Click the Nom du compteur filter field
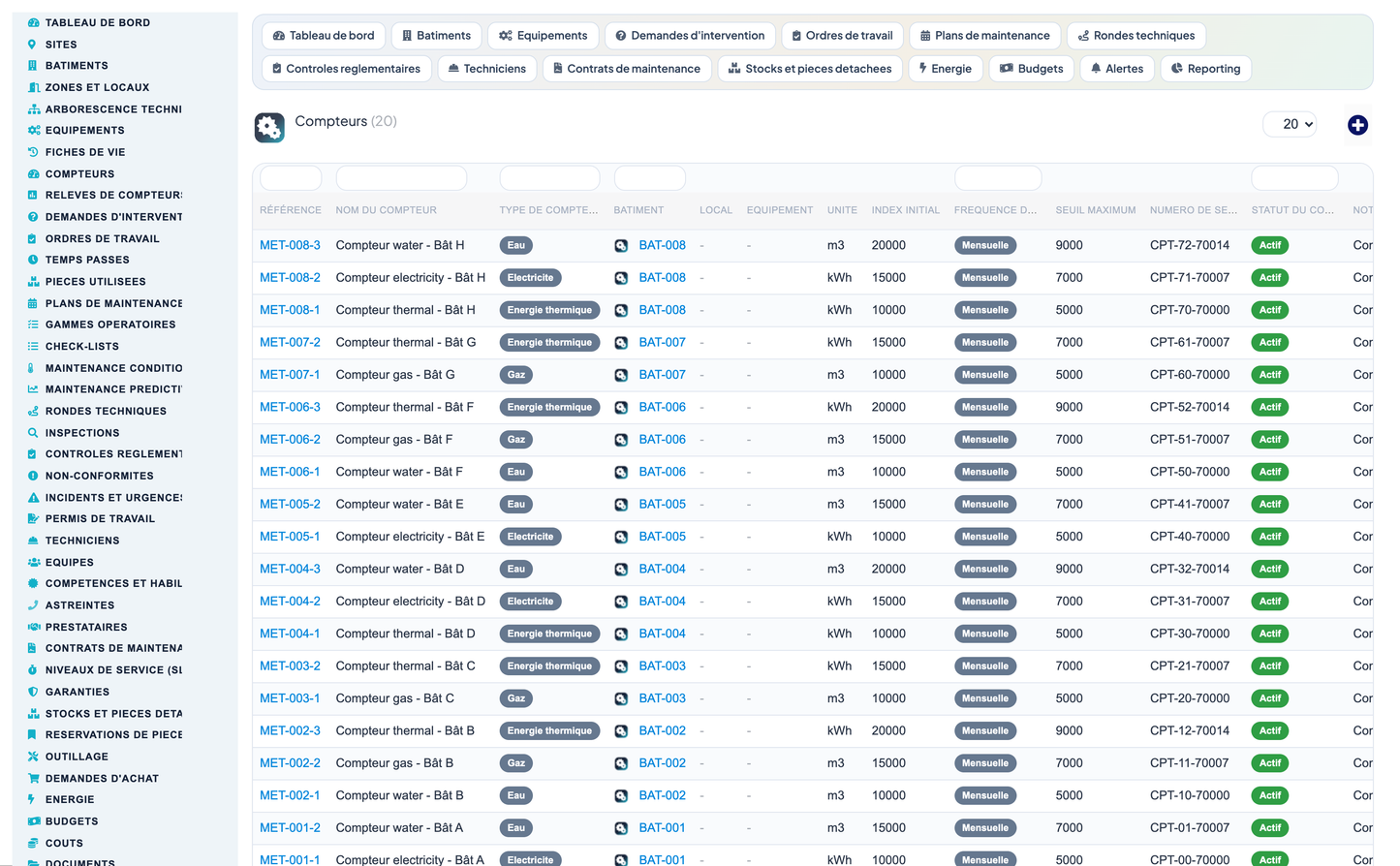The image size is (1400, 866). (x=401, y=178)
